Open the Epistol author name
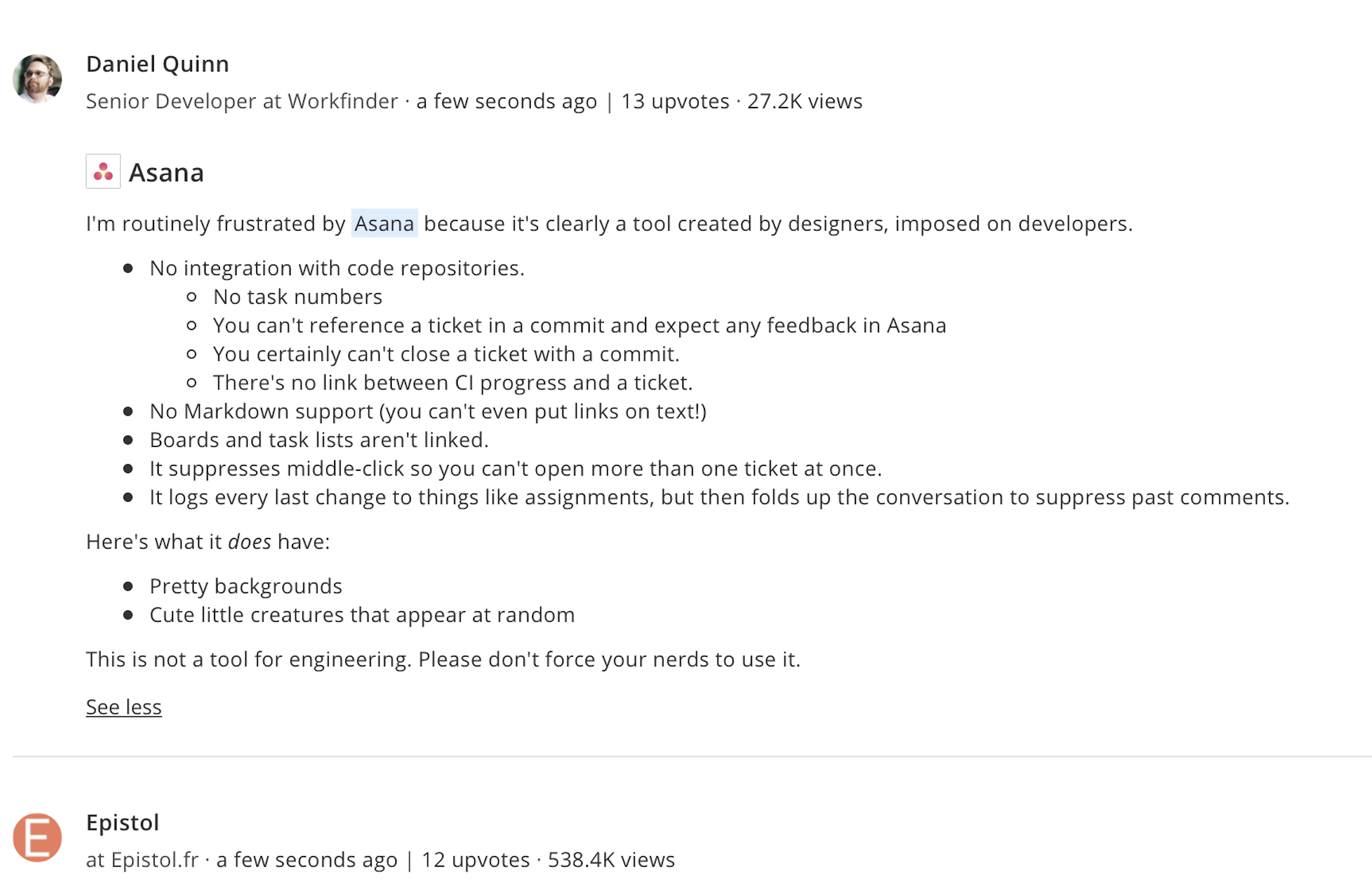Image resolution: width=1372 pixels, height=881 pixels. point(122,823)
